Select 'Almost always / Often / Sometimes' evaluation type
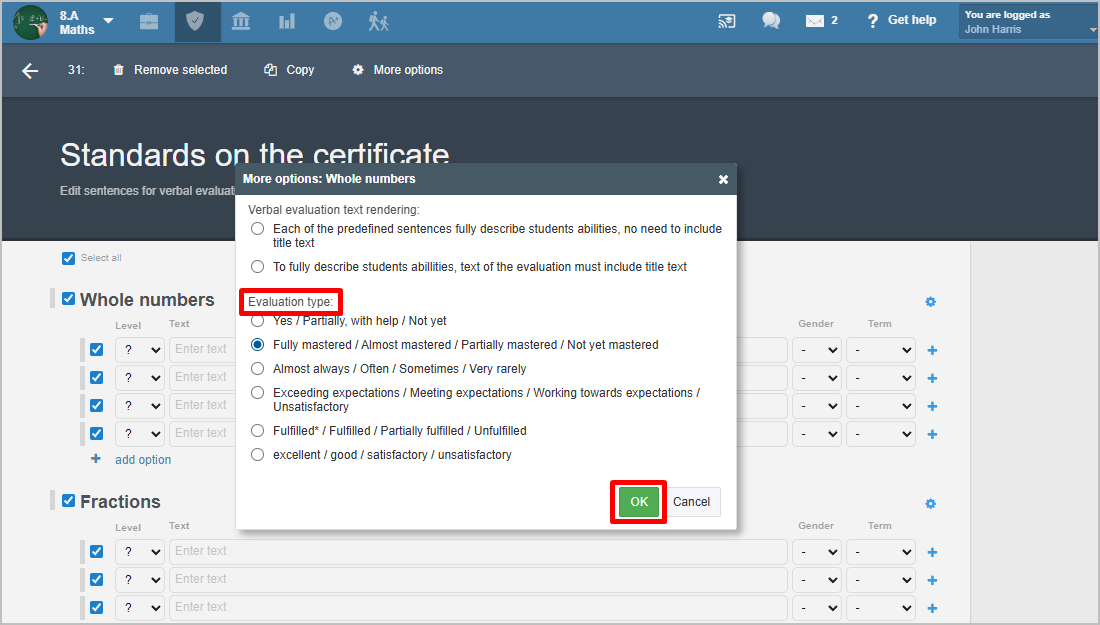Screen dimensions: 1100x625 click(258, 369)
